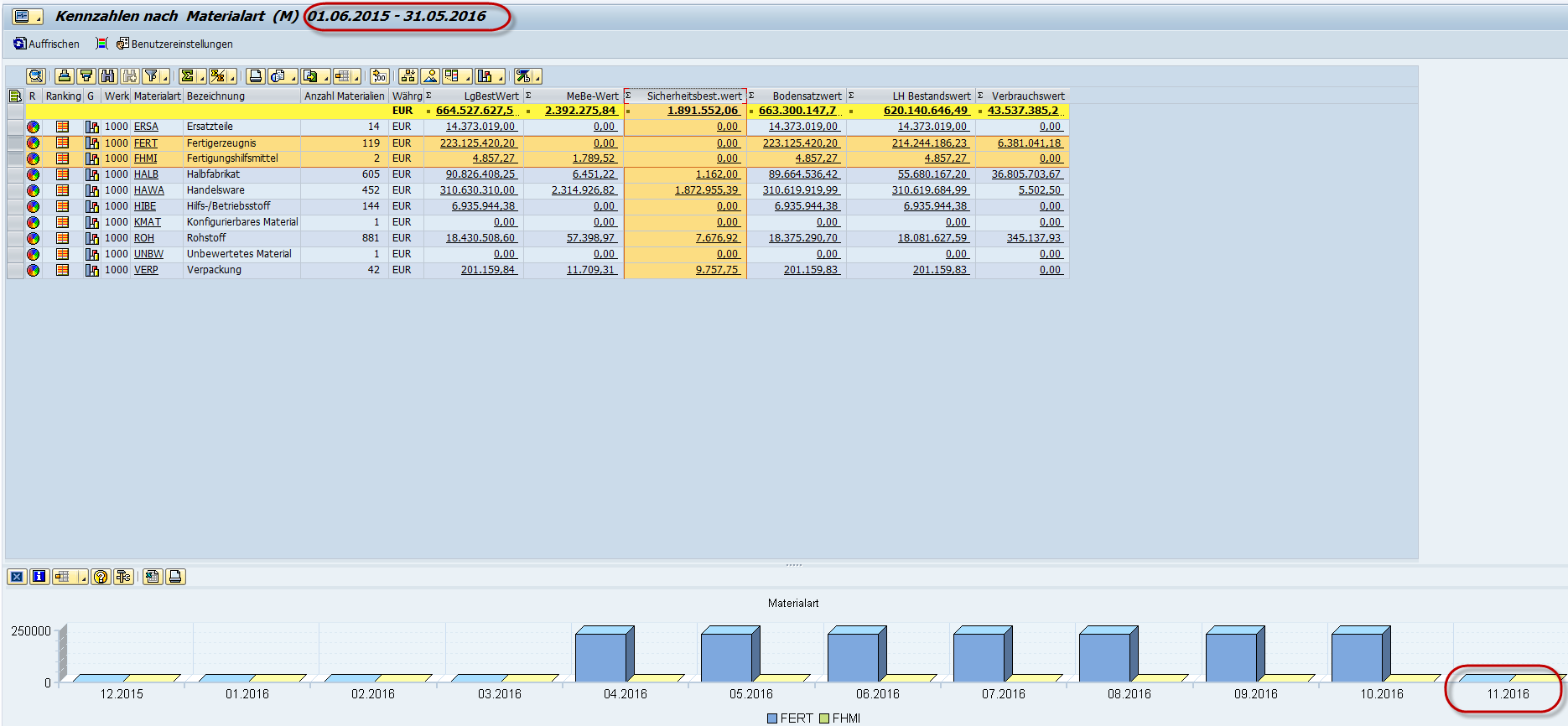Select the row for material type HALB
This screenshot has height=726, width=1568.
[15, 174]
